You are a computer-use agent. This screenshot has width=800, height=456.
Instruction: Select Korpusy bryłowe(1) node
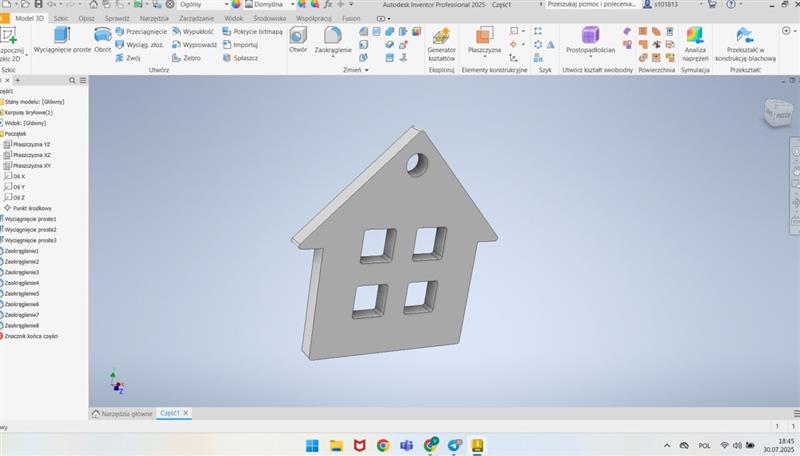click(27, 112)
